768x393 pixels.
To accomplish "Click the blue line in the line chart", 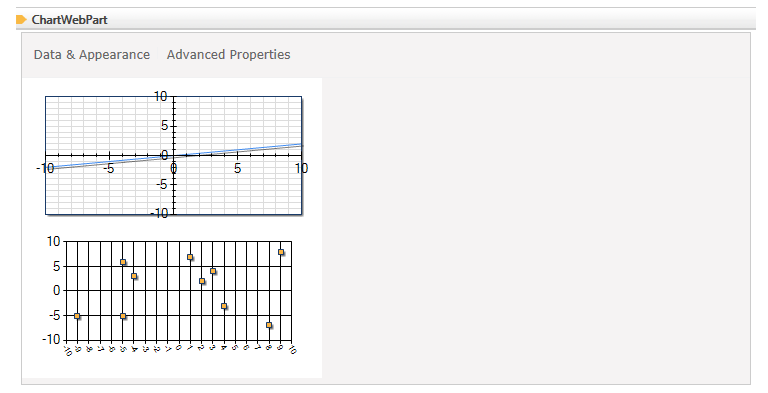I will pyautogui.click(x=235, y=150).
